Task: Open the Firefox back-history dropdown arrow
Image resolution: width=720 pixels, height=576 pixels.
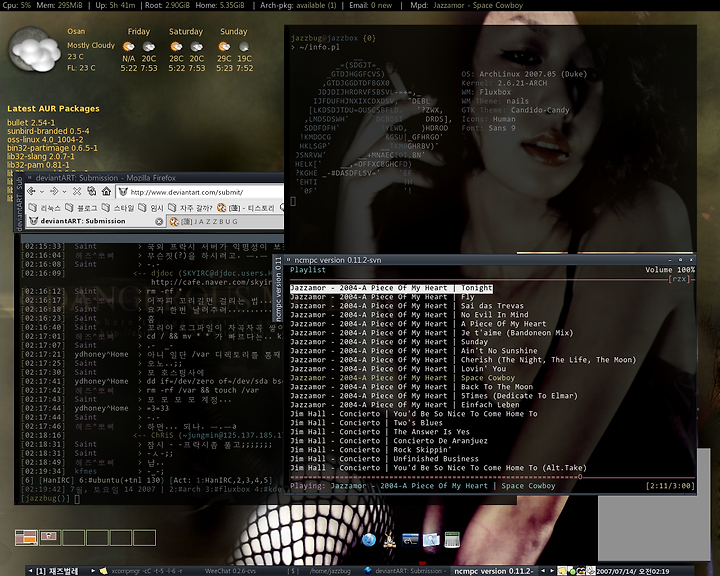Action: coord(42,192)
